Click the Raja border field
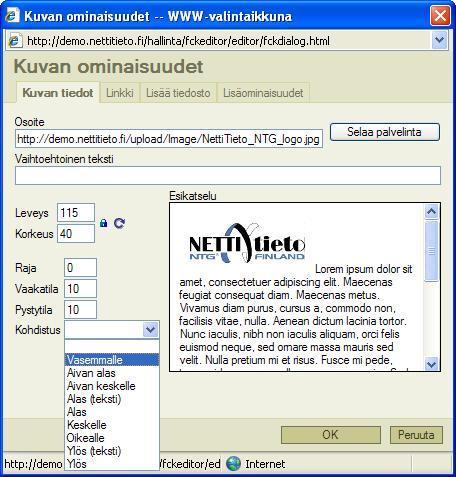Viewport: 456px width, 477px height. (x=80, y=267)
